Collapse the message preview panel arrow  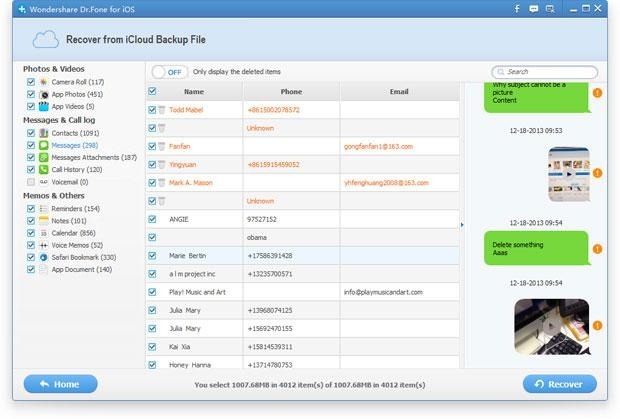pyautogui.click(x=462, y=225)
